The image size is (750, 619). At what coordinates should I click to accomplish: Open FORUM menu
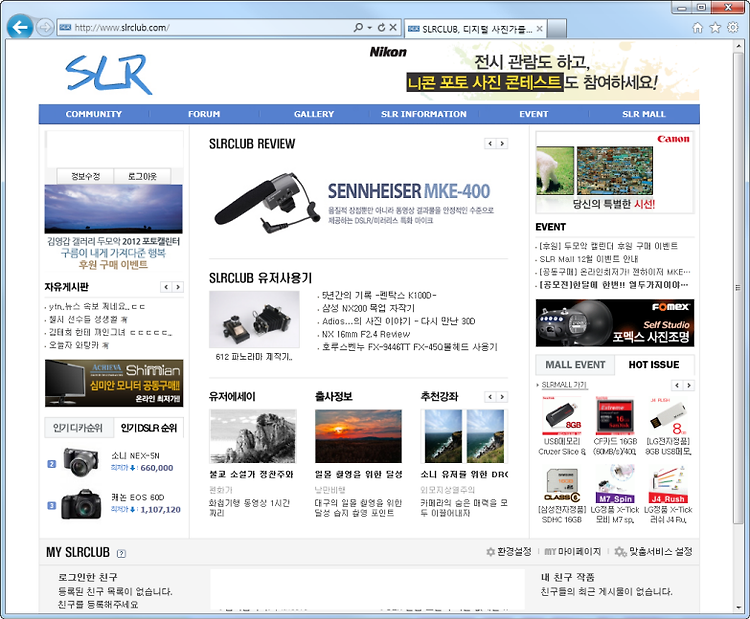[x=204, y=114]
